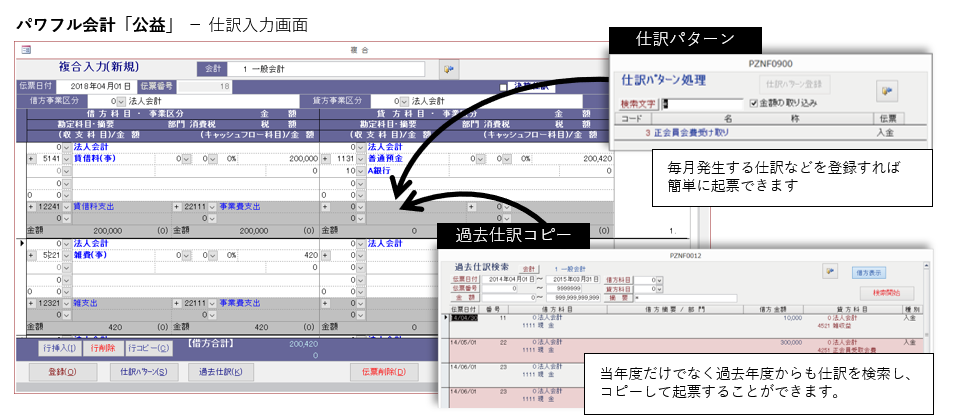Viewport: 955px width, 415px height.
Task: Expand the plus button beside code 5221
Action: [x=31, y=255]
